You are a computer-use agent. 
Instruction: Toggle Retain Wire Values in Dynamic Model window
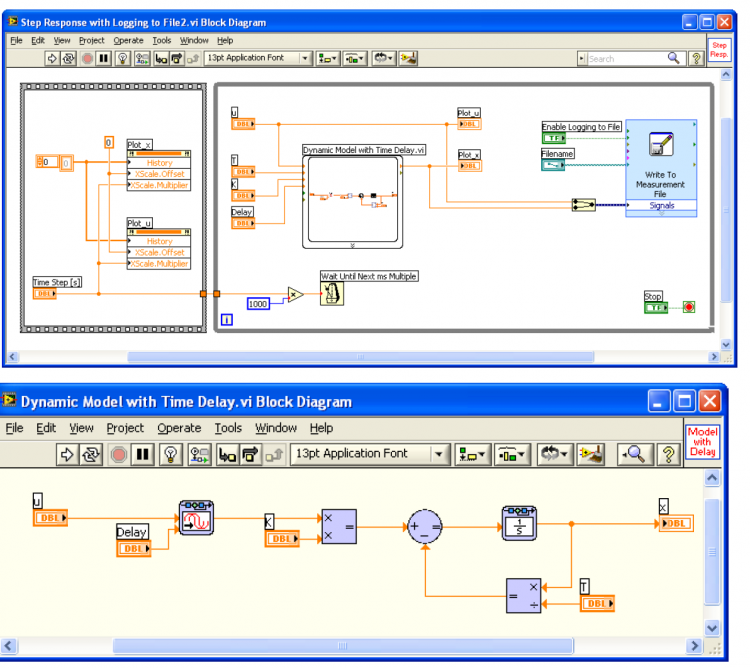click(199, 454)
